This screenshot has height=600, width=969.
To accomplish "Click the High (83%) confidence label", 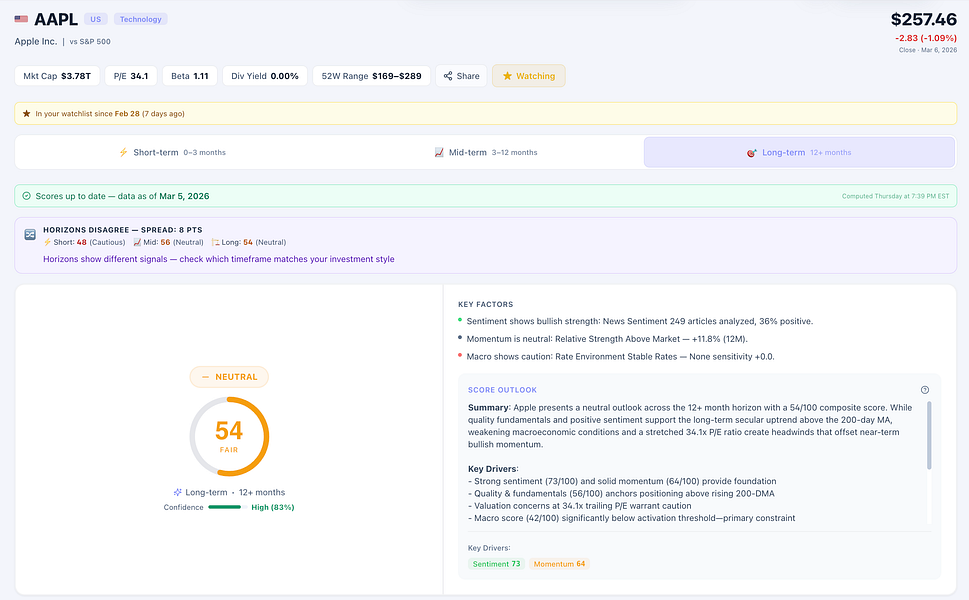I will tap(273, 507).
